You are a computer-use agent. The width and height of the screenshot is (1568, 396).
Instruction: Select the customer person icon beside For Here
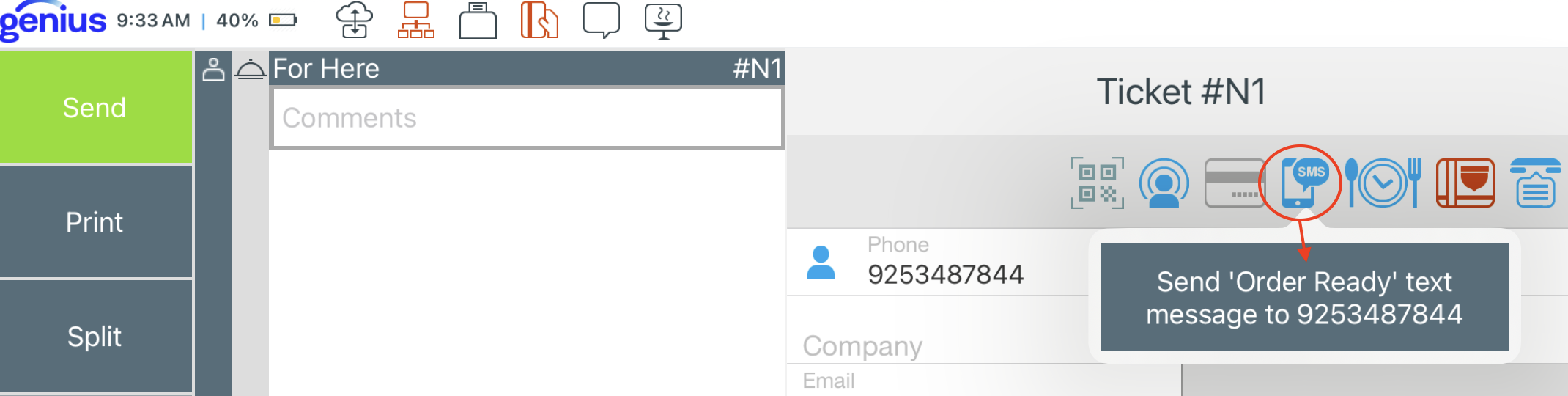pyautogui.click(x=213, y=69)
